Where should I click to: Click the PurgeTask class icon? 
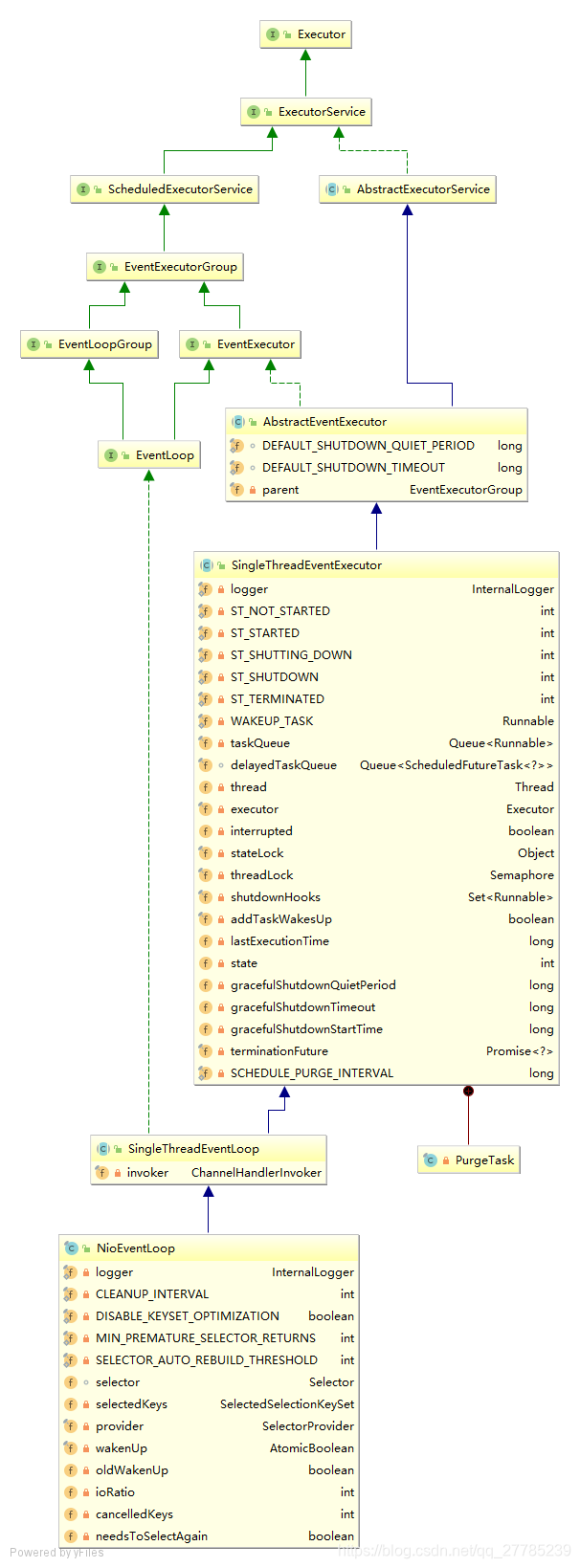[x=431, y=1160]
